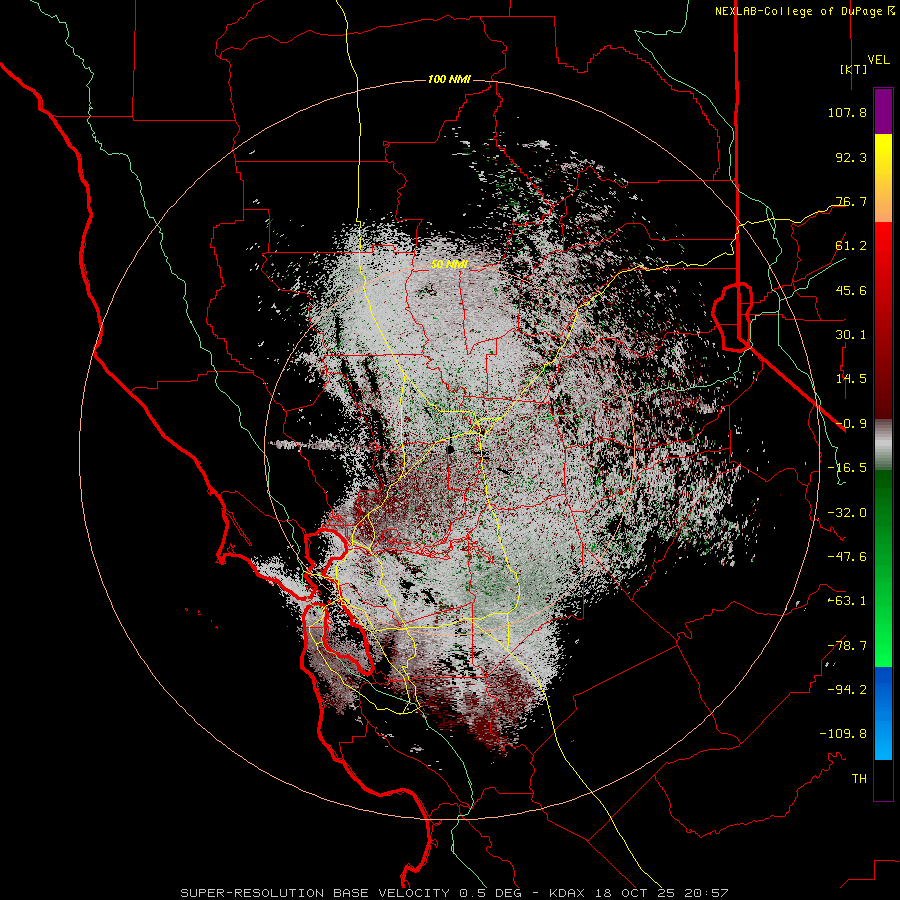Click the [KT] units label
This screenshot has width=900, height=900.
point(854,69)
